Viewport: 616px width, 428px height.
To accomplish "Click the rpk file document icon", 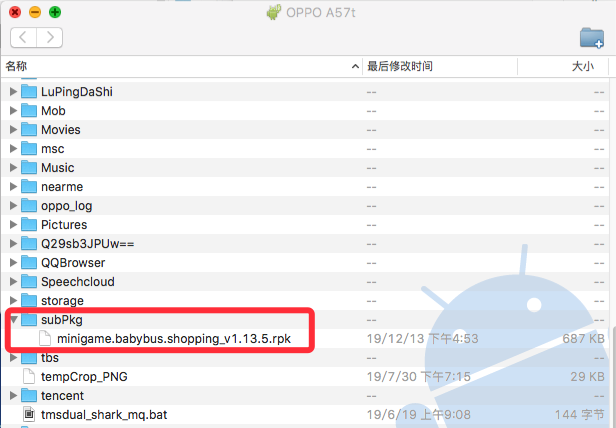I will click(x=45, y=338).
